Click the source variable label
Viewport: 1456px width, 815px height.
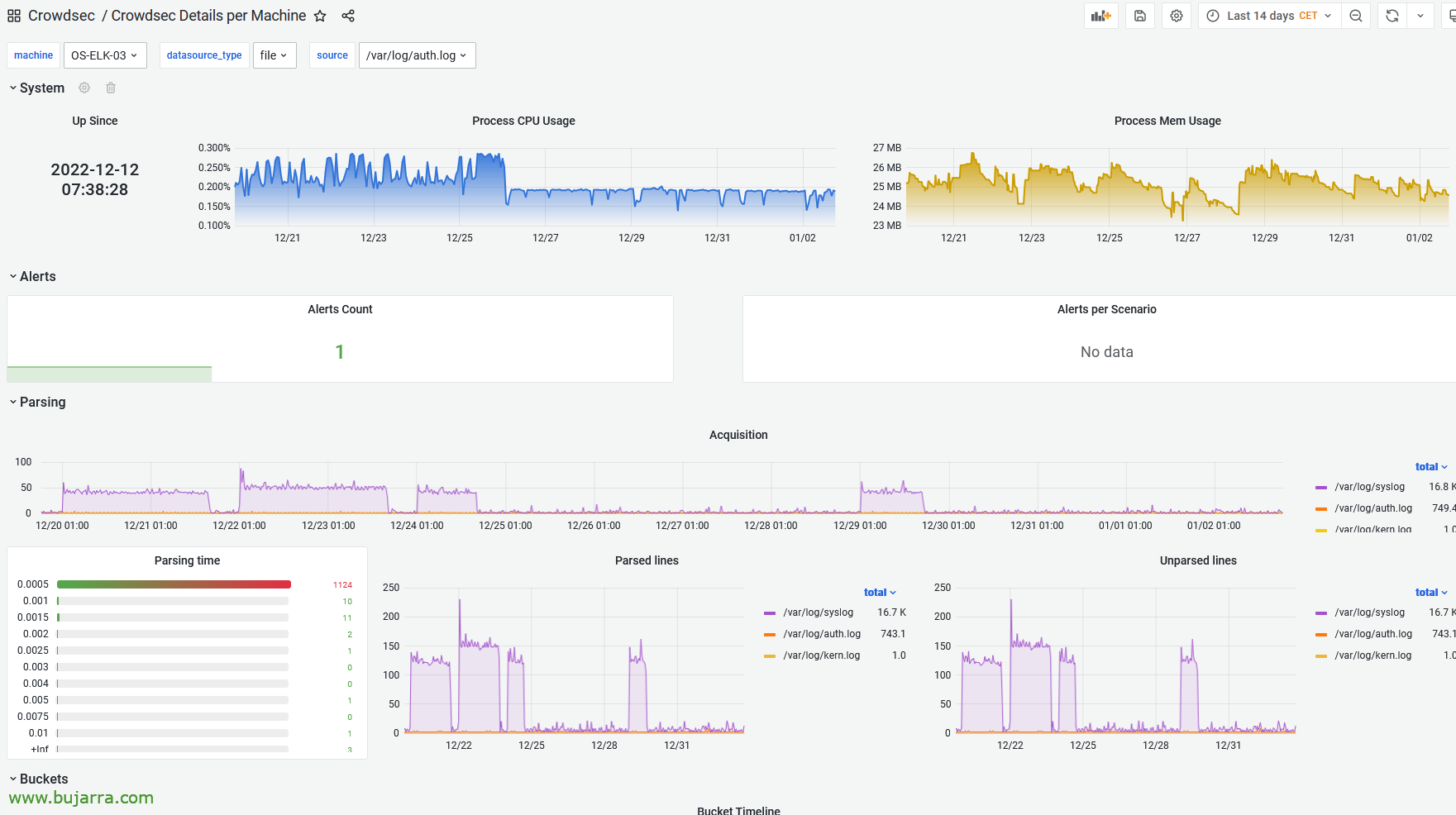coord(332,55)
